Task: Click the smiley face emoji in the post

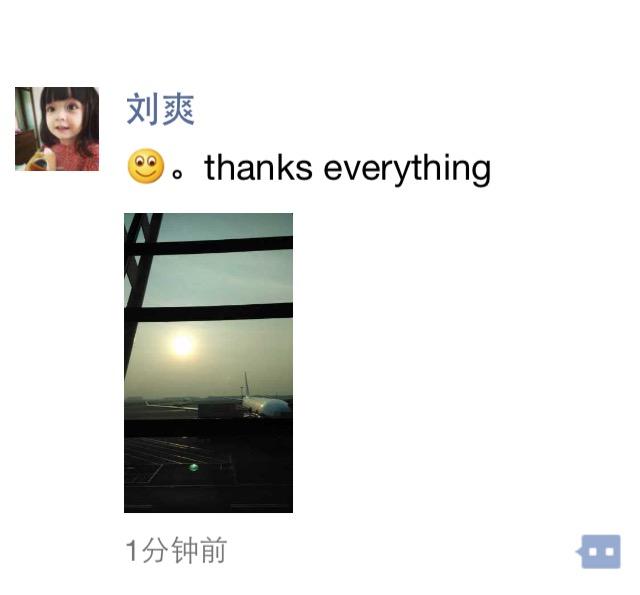Action: coord(146,166)
